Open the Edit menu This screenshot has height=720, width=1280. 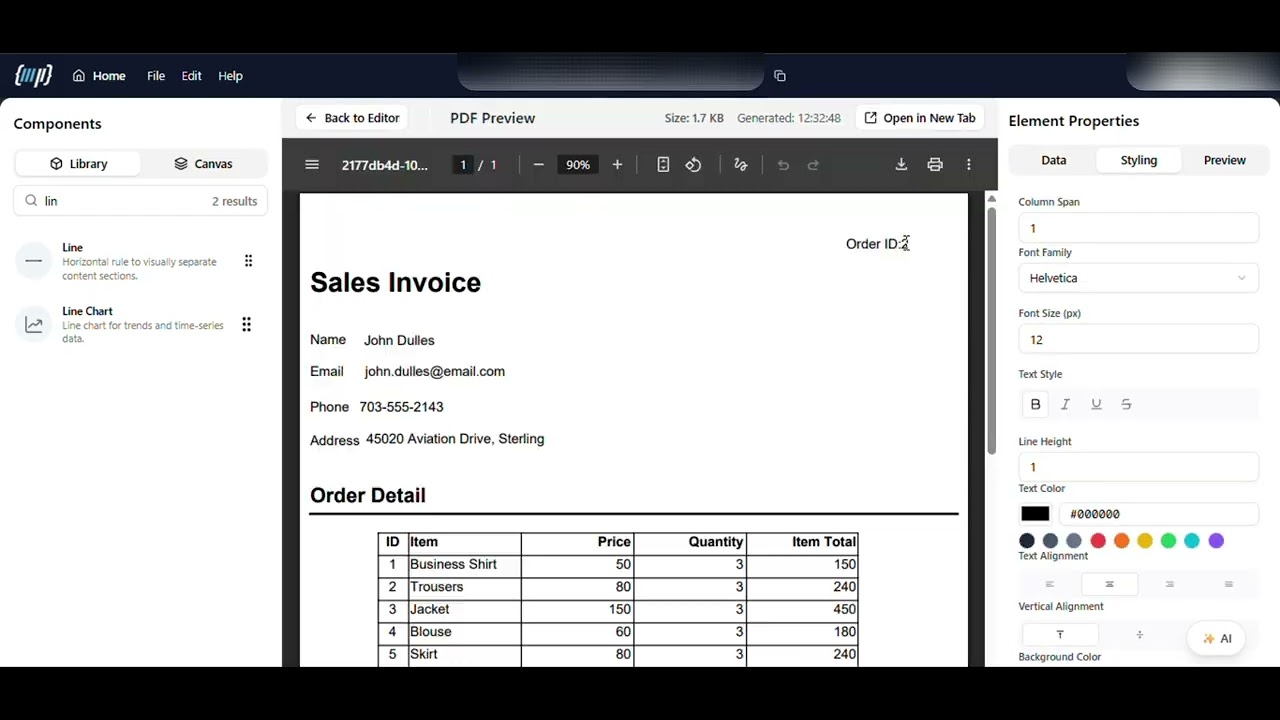click(x=191, y=76)
